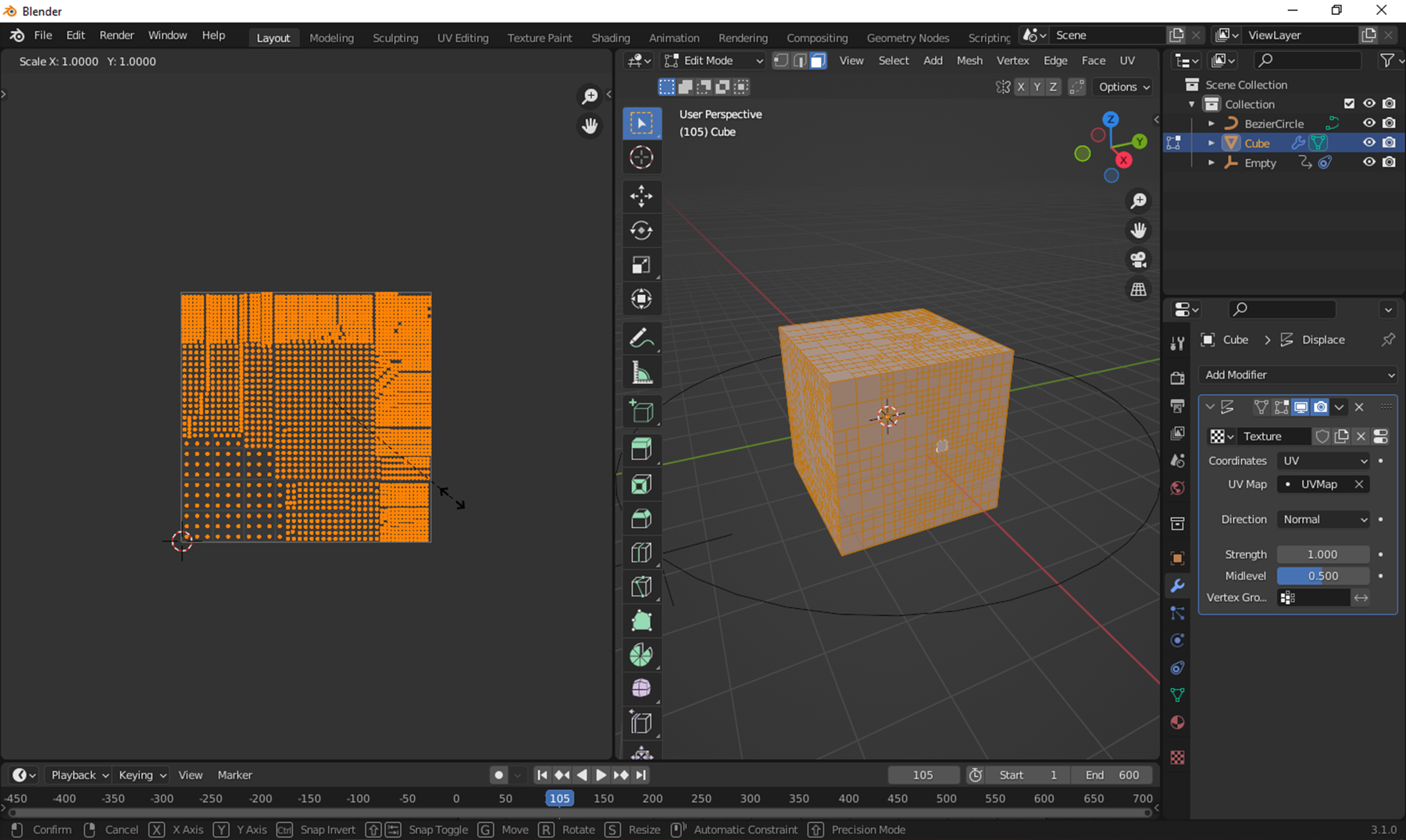Open the Direction Normal dropdown
Image resolution: width=1406 pixels, height=840 pixels.
click(1323, 519)
